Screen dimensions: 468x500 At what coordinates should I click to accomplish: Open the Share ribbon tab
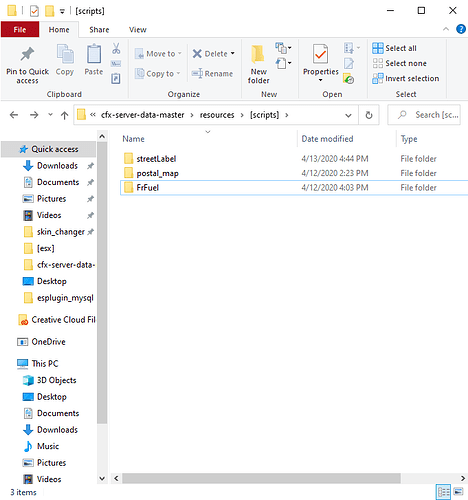pyautogui.click(x=99, y=30)
